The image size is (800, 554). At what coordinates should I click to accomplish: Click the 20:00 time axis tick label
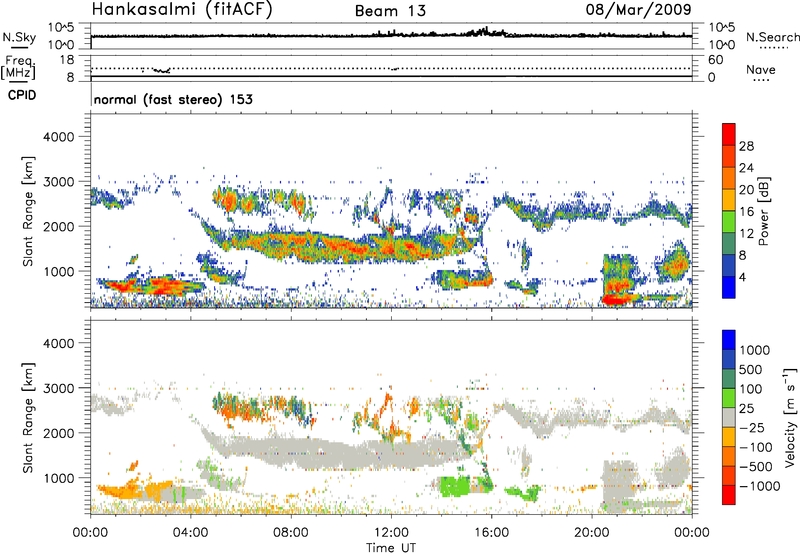592,533
